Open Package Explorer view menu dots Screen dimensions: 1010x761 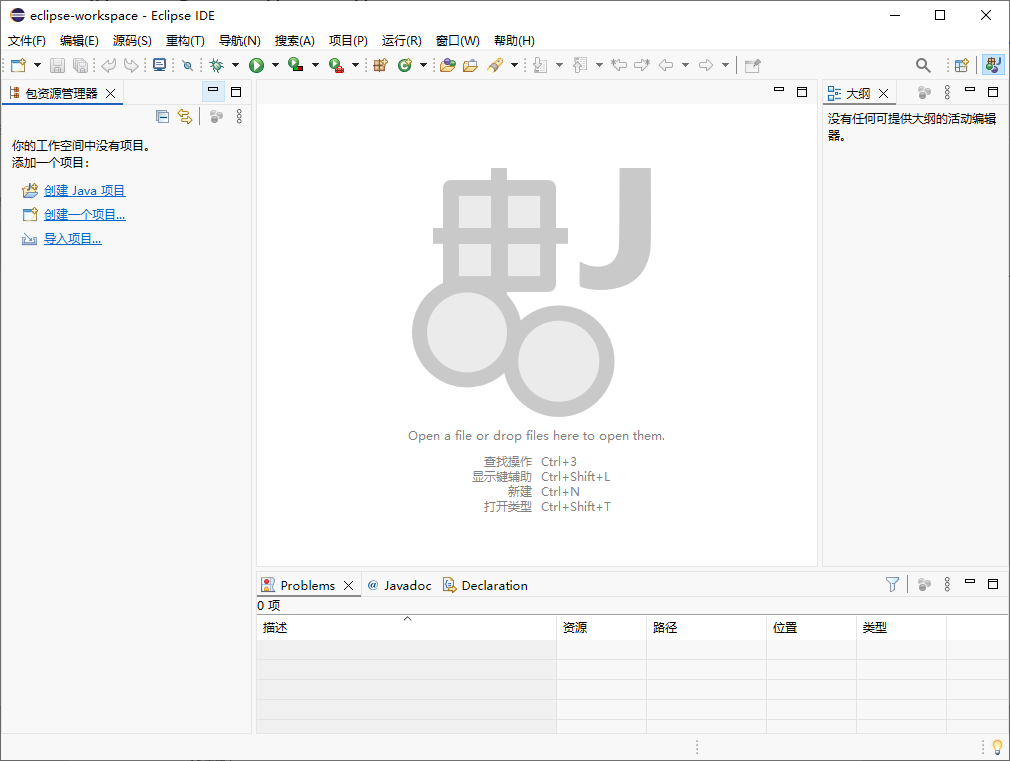[239, 116]
